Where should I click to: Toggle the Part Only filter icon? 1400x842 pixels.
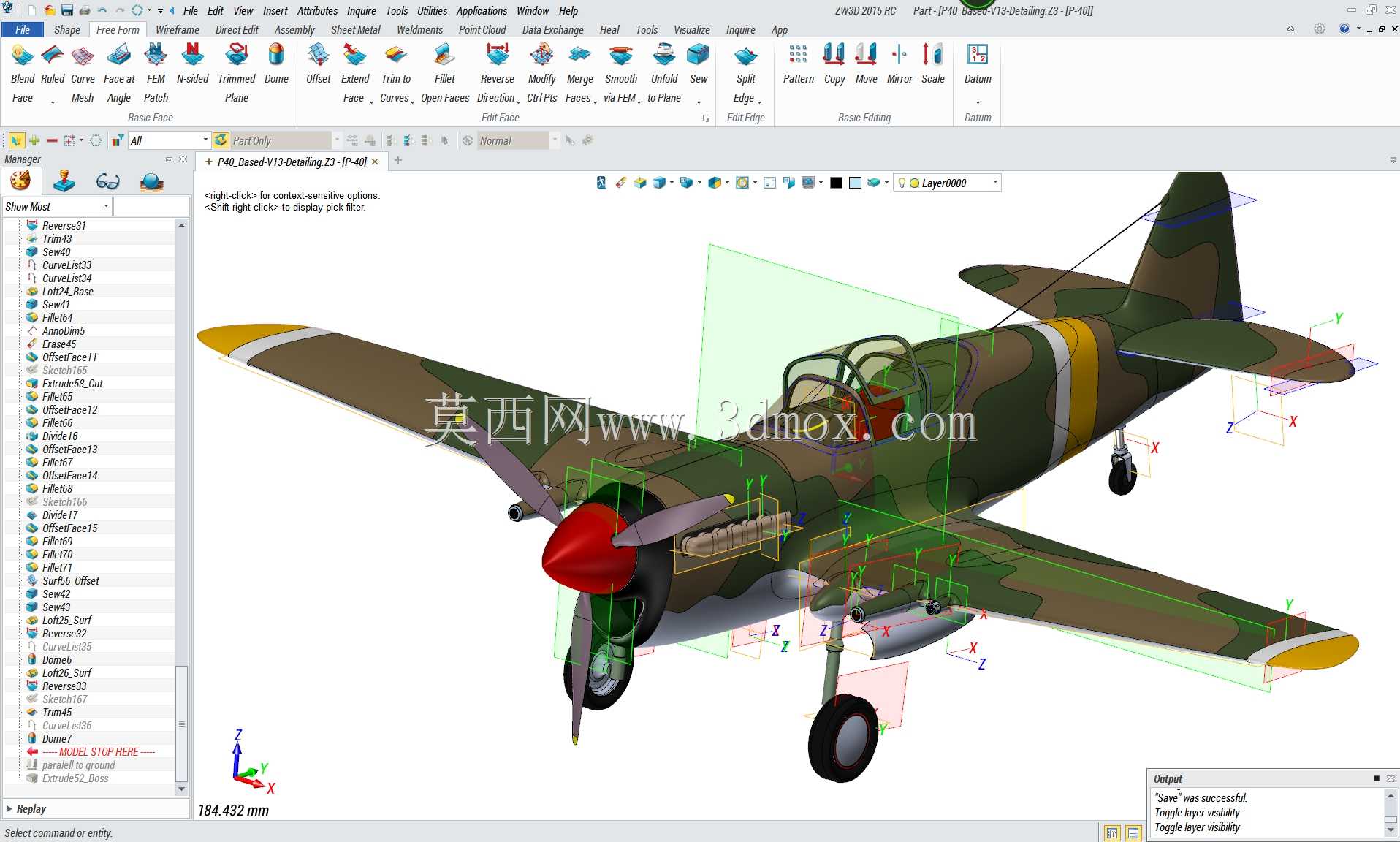[x=221, y=140]
